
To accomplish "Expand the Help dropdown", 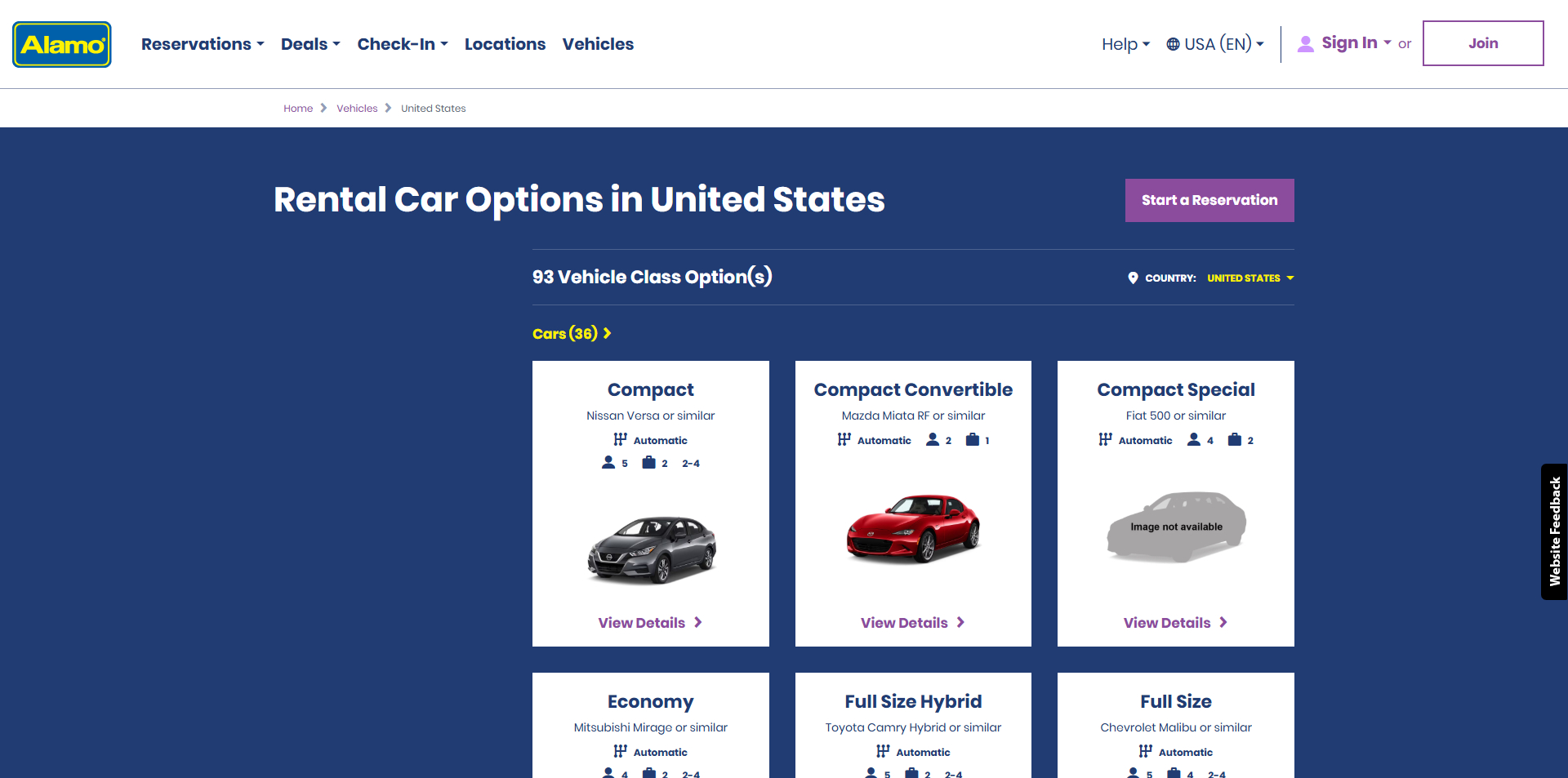I will [1125, 44].
